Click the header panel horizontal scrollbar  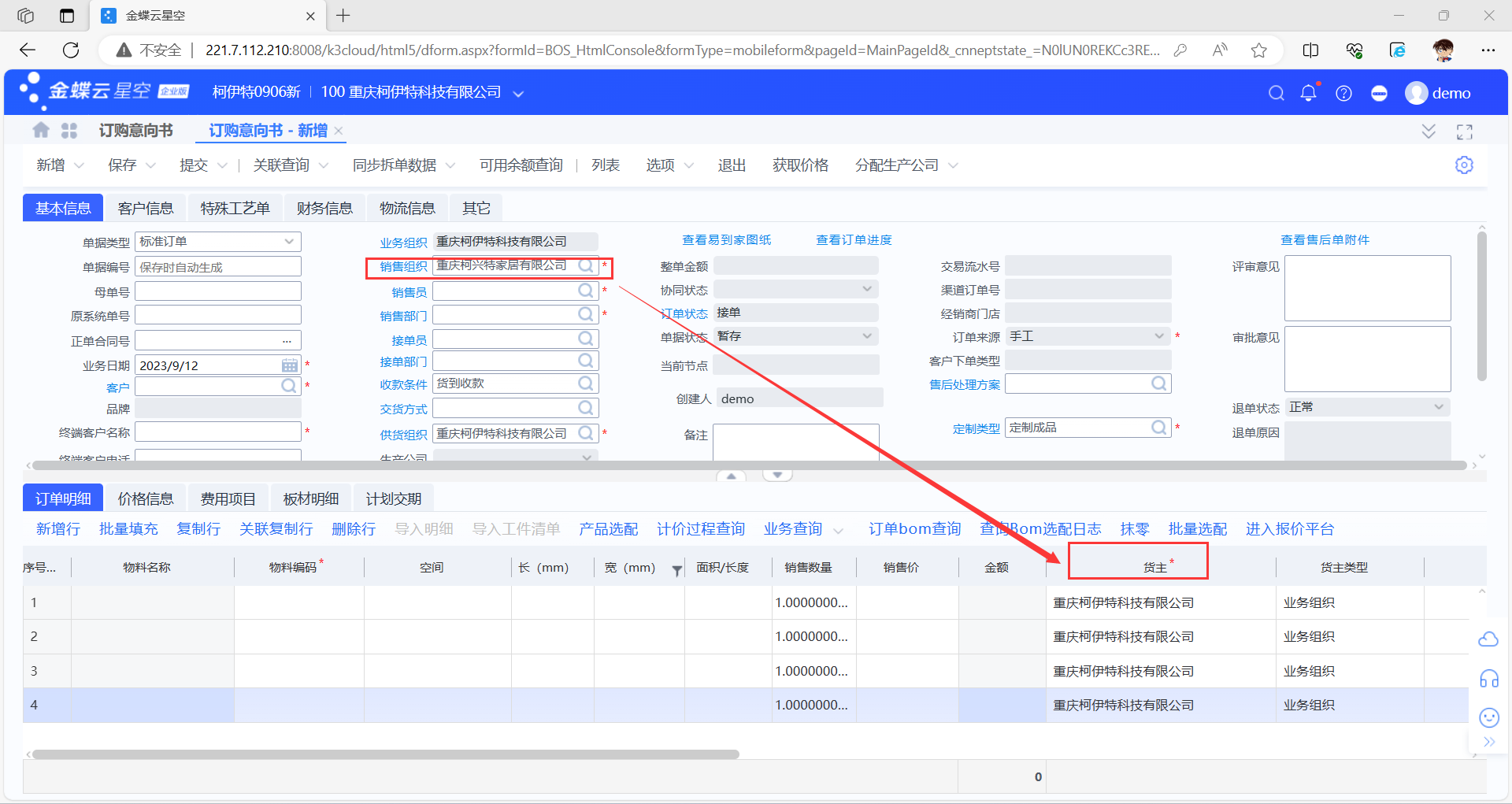(749, 465)
